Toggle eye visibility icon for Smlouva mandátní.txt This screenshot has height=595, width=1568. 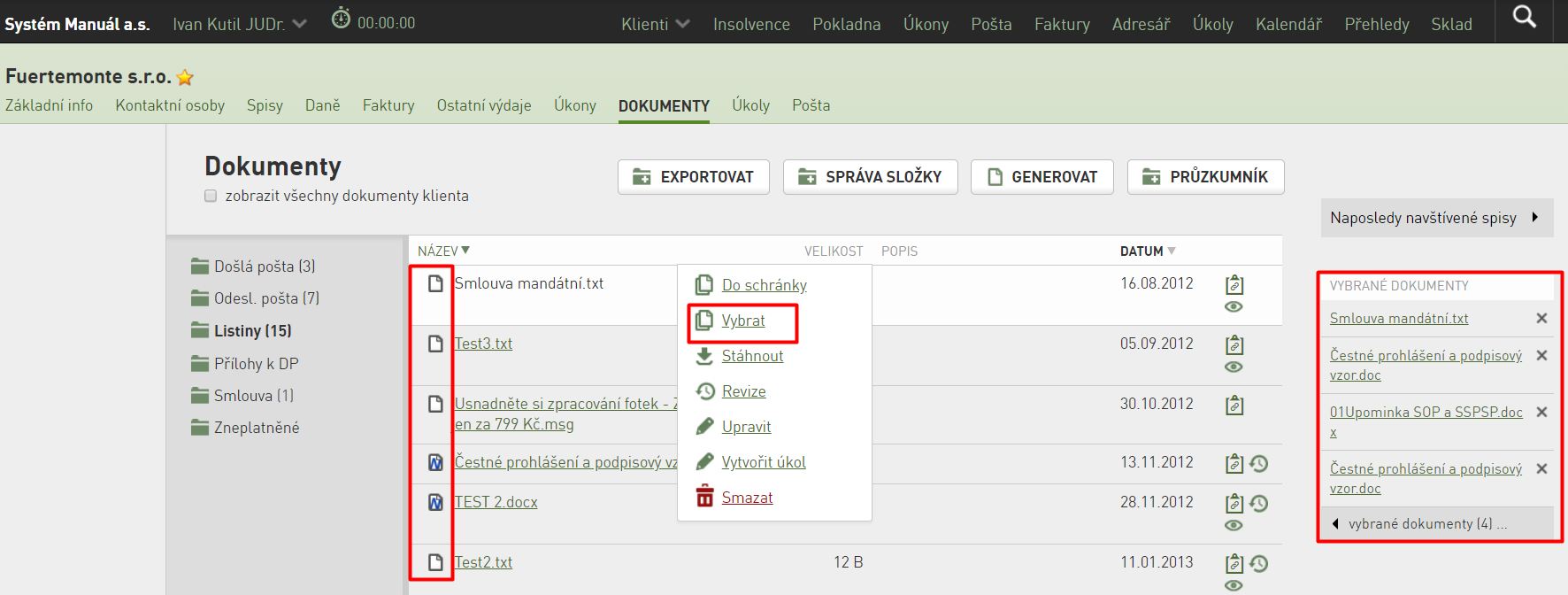coord(1234,306)
